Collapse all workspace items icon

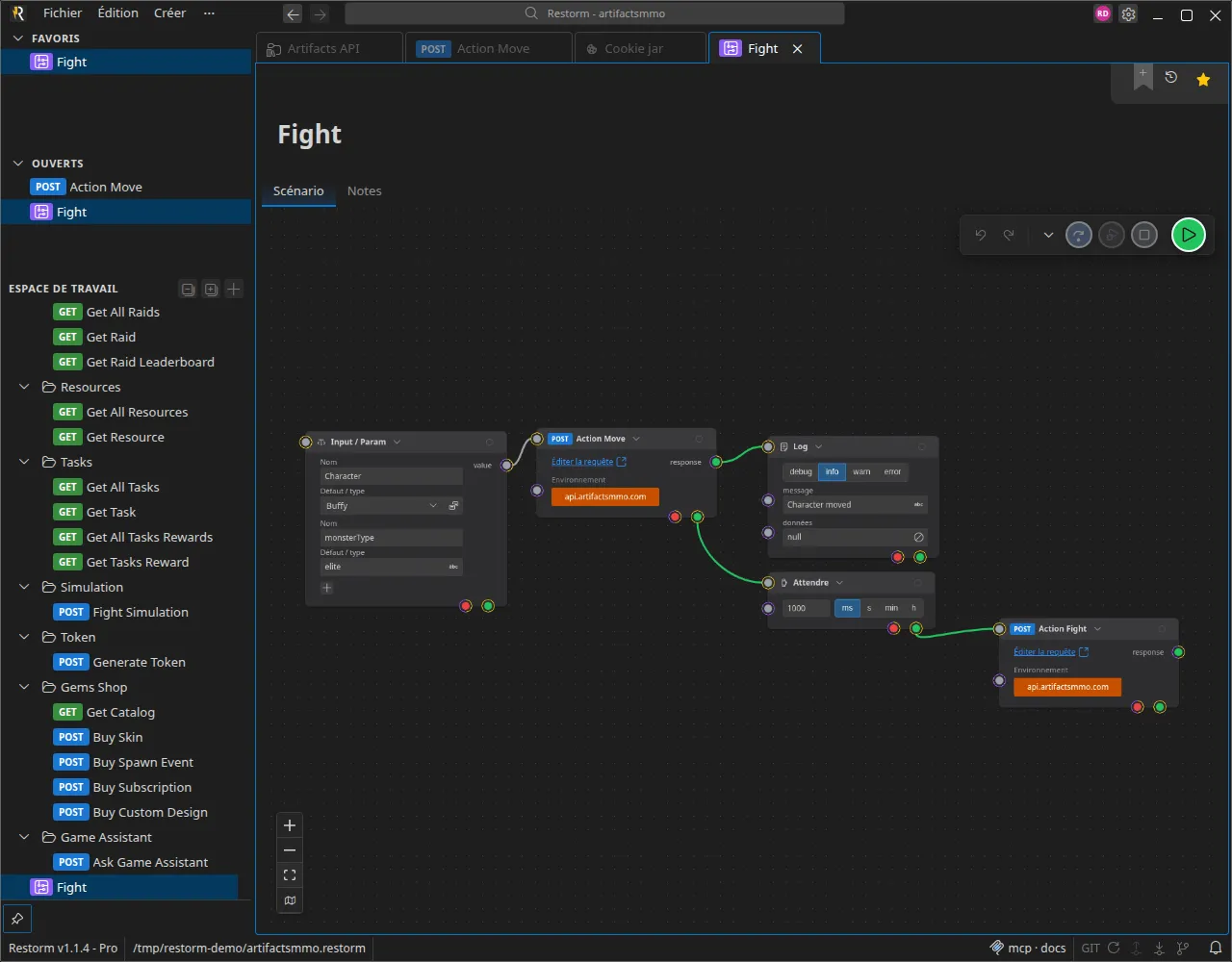coord(189,289)
